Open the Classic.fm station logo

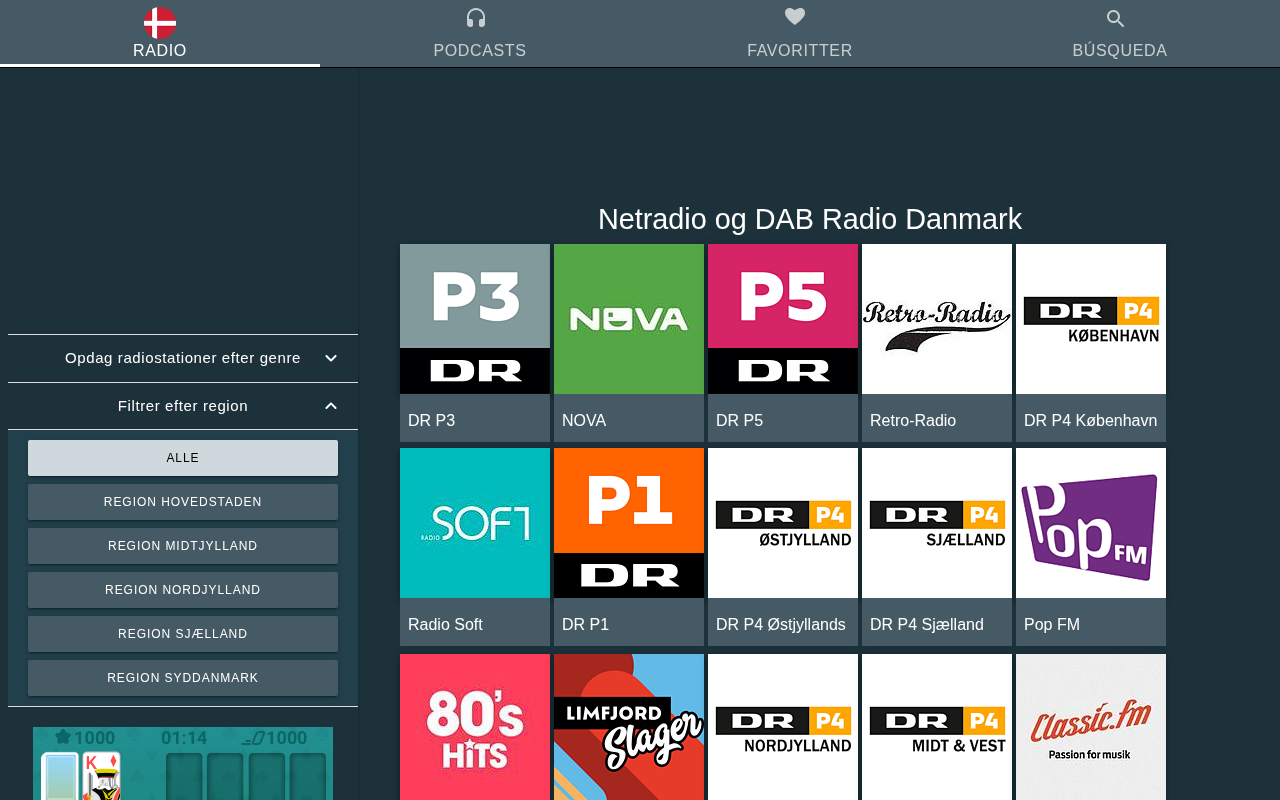(1091, 727)
